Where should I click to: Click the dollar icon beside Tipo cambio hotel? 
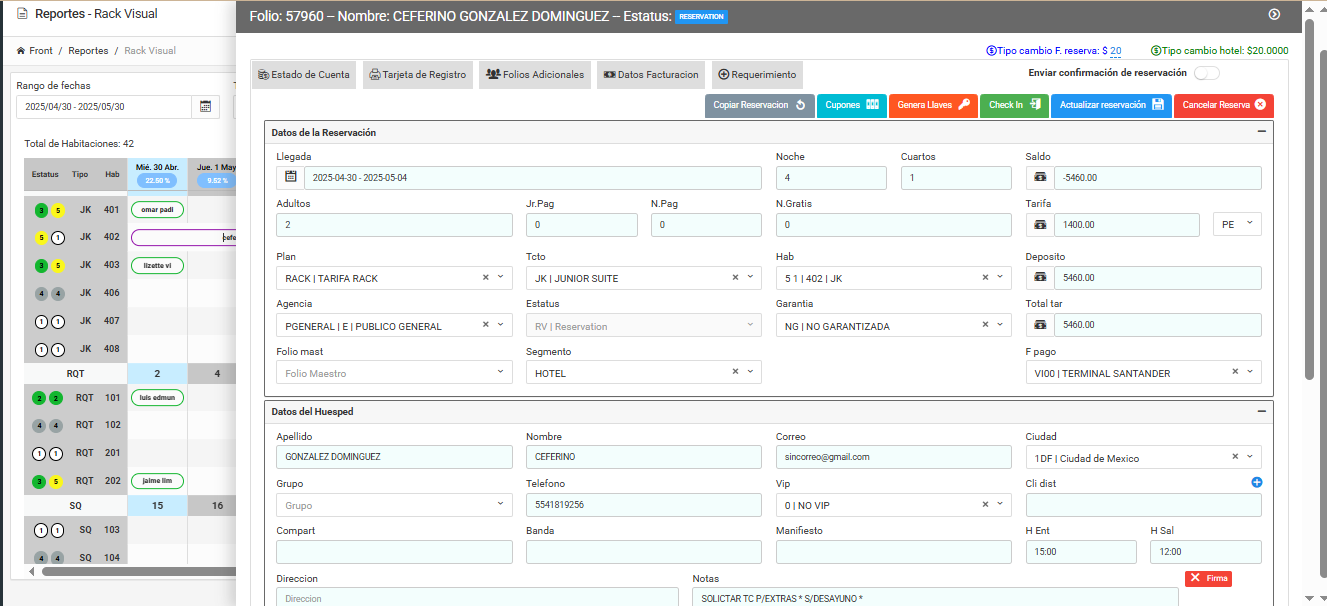coord(1156,50)
